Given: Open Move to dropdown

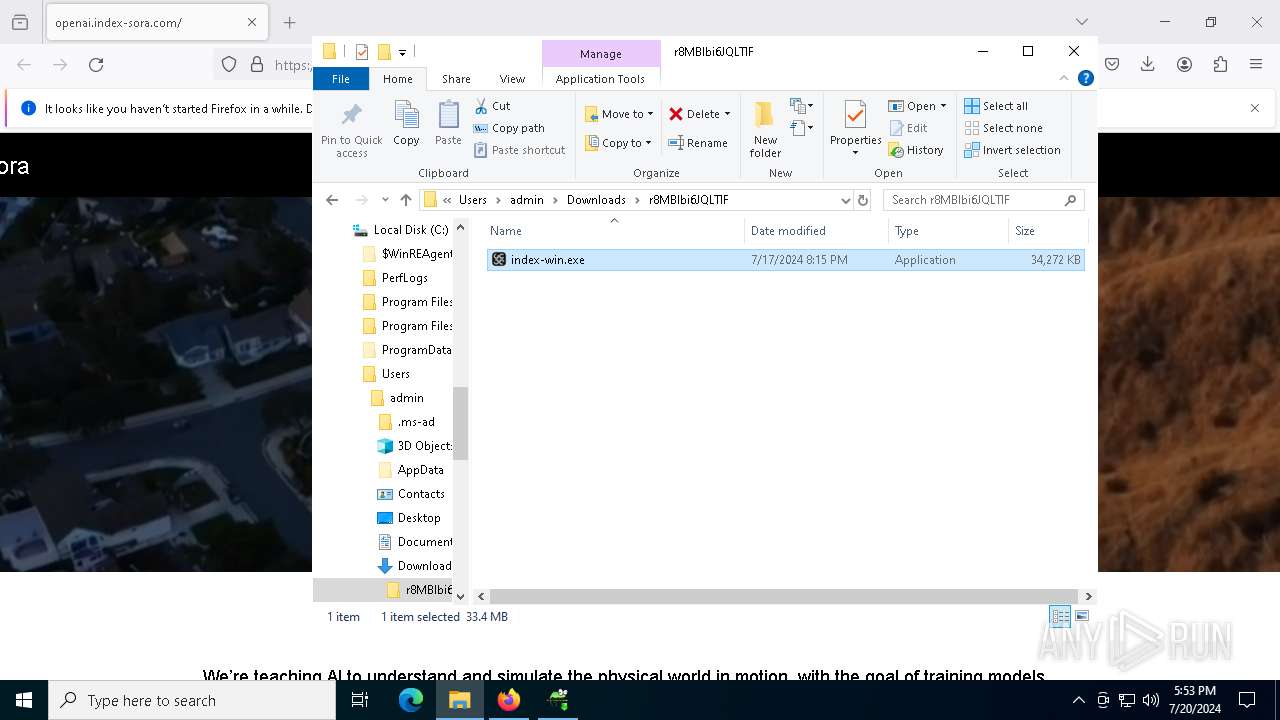Looking at the screenshot, I should pos(619,114).
